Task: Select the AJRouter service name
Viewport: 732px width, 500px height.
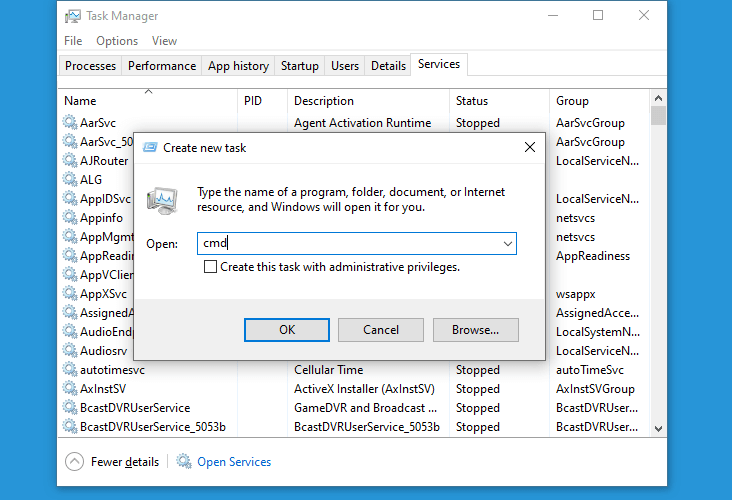Action: 104,161
